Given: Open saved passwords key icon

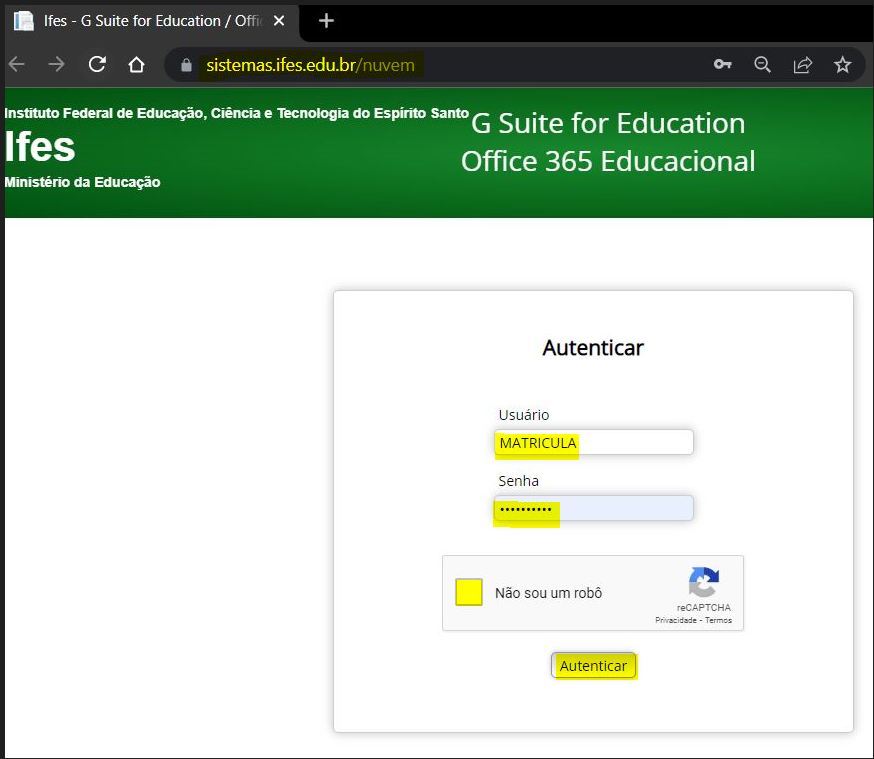Looking at the screenshot, I should 722,65.
